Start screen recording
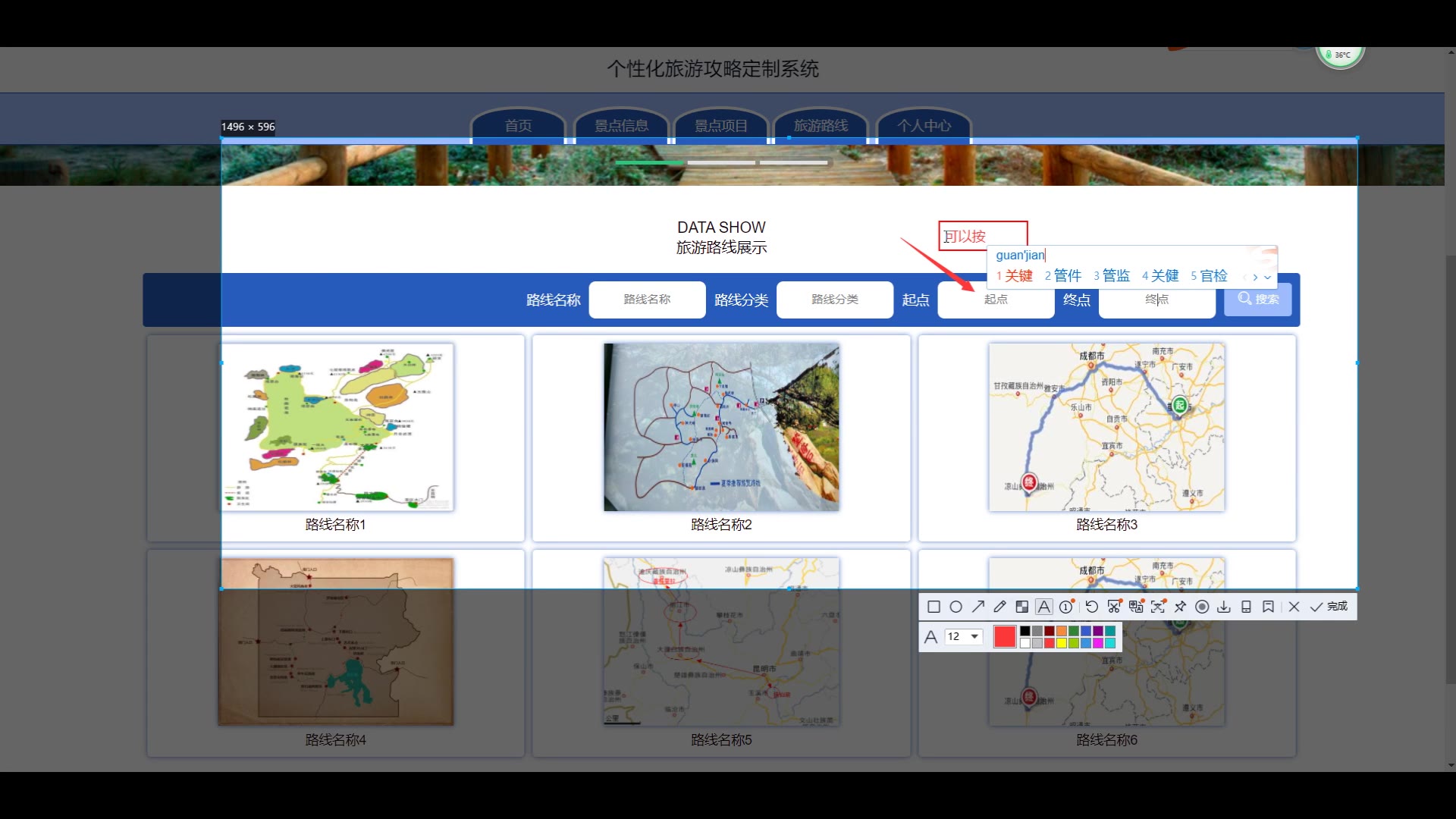 tap(1202, 607)
